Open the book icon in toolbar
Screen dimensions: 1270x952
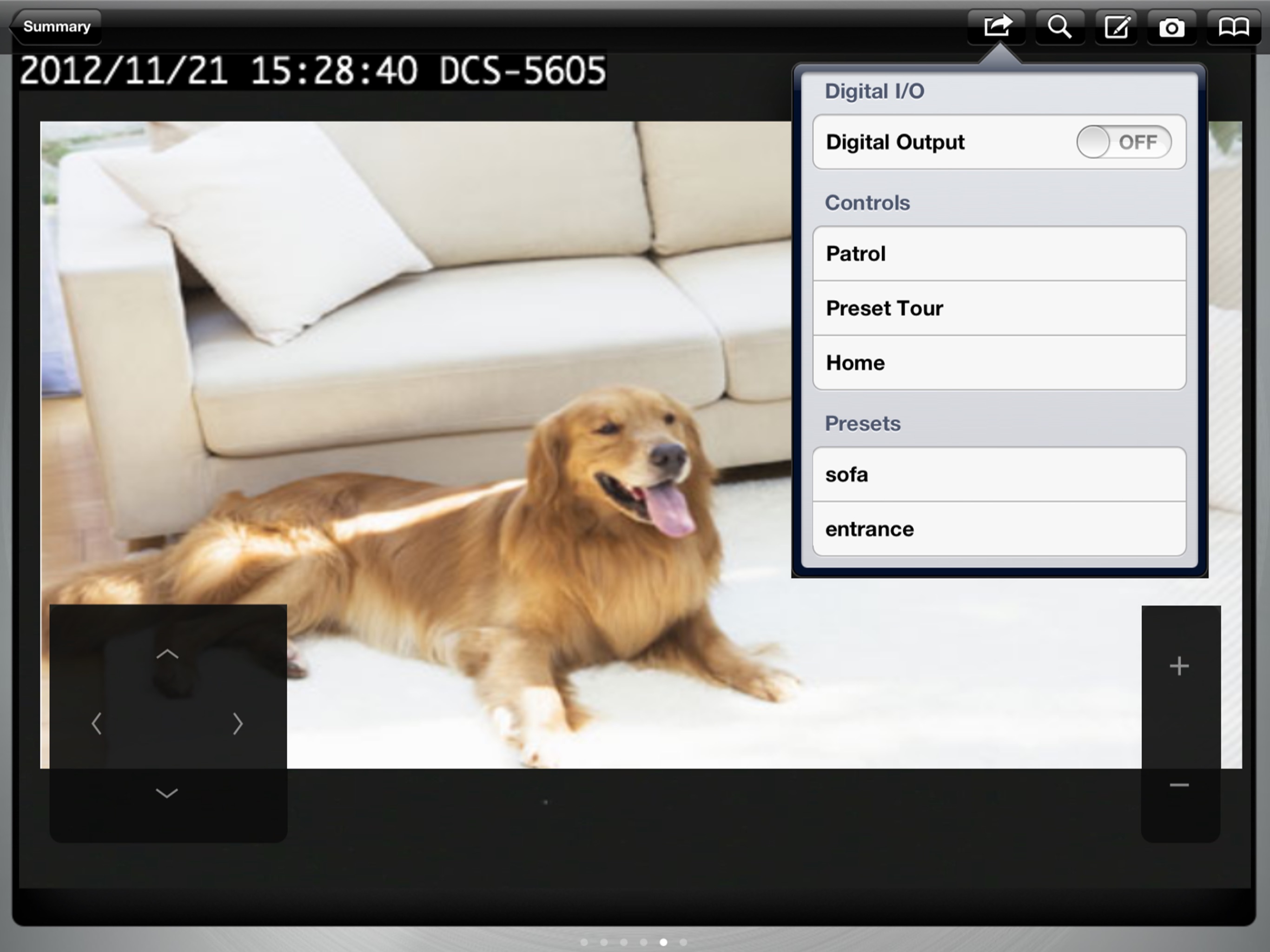[1233, 27]
